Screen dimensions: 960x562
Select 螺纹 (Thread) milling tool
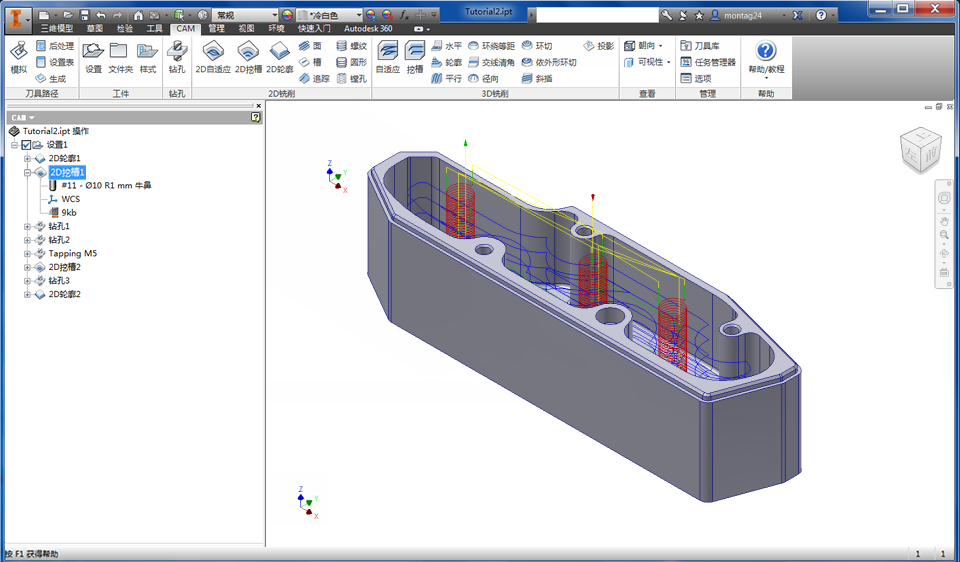[x=352, y=46]
